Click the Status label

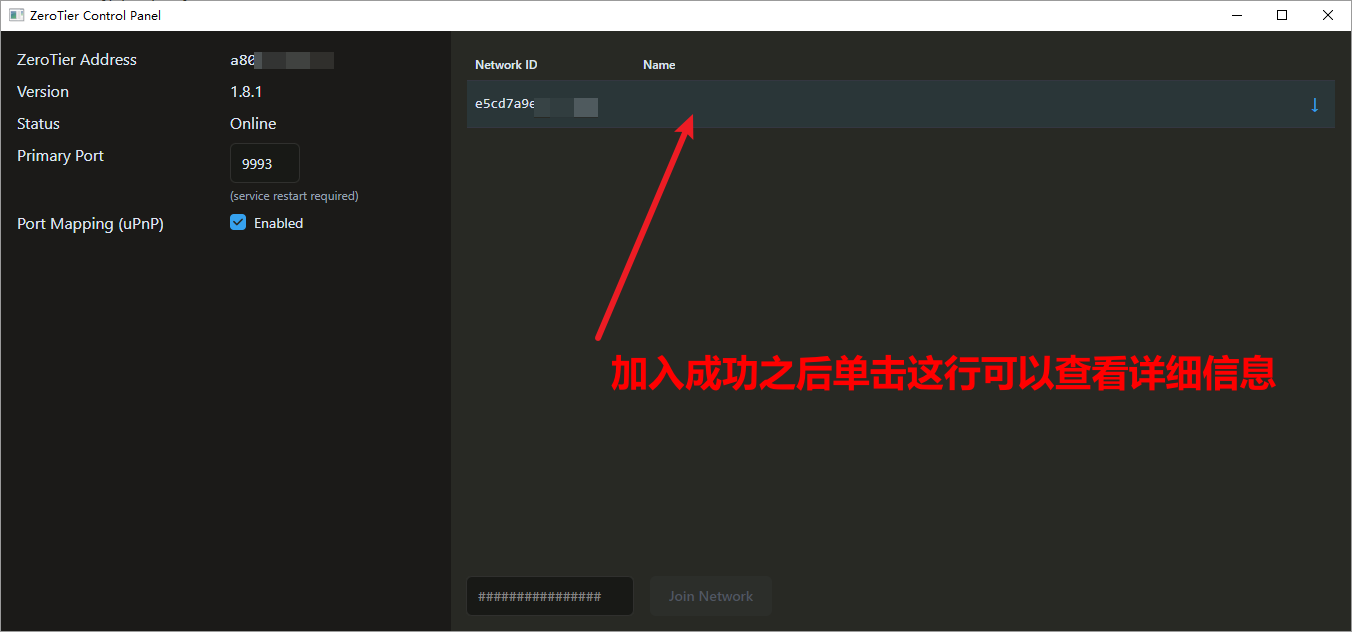click(x=38, y=124)
